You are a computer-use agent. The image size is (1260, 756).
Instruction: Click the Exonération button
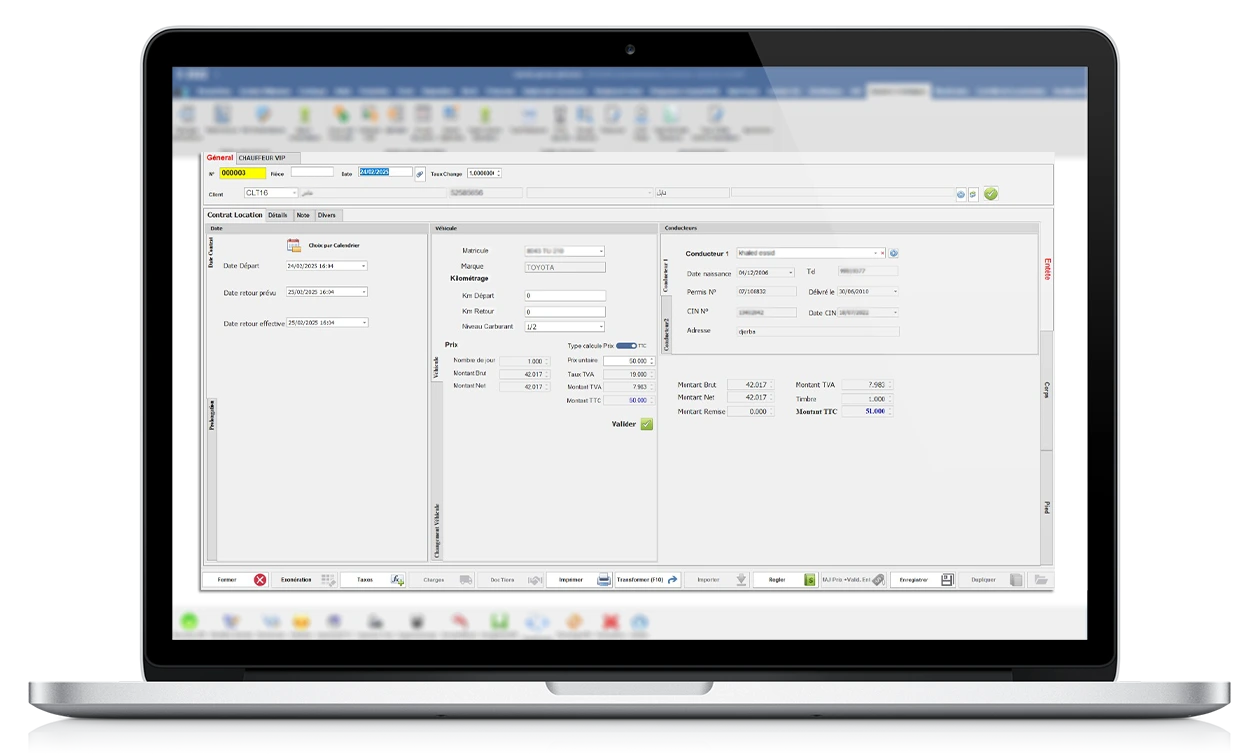(x=304, y=579)
